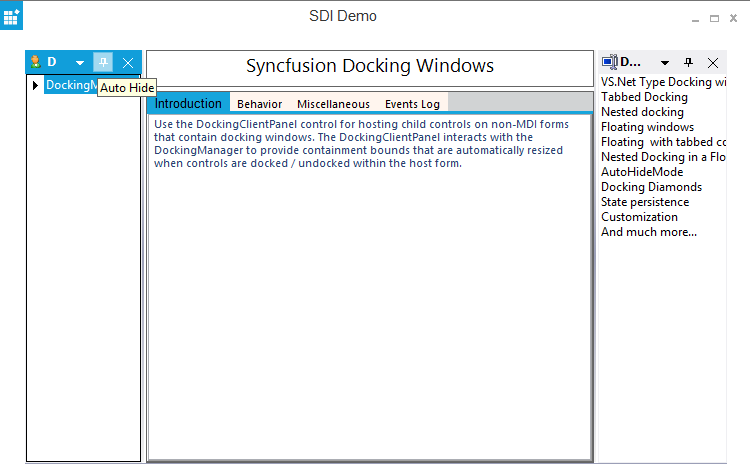The width and height of the screenshot is (750, 464).
Task: Click the "State persistence" list item
Action: click(645, 202)
